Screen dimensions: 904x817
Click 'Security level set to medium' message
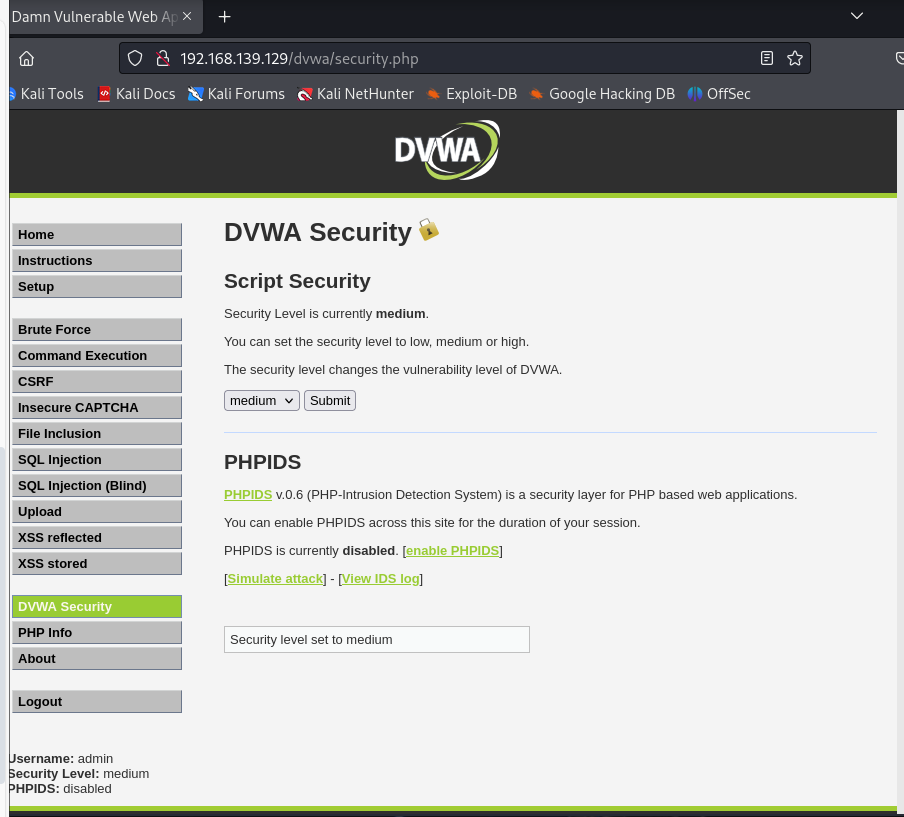pyautogui.click(x=377, y=639)
